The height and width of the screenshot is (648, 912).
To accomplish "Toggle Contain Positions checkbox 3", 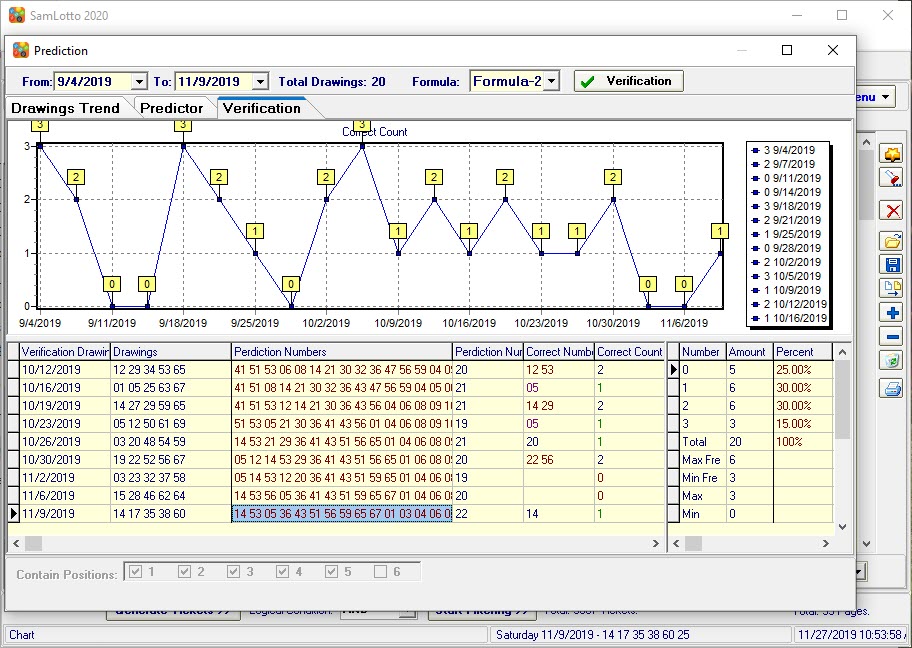I will [233, 572].
